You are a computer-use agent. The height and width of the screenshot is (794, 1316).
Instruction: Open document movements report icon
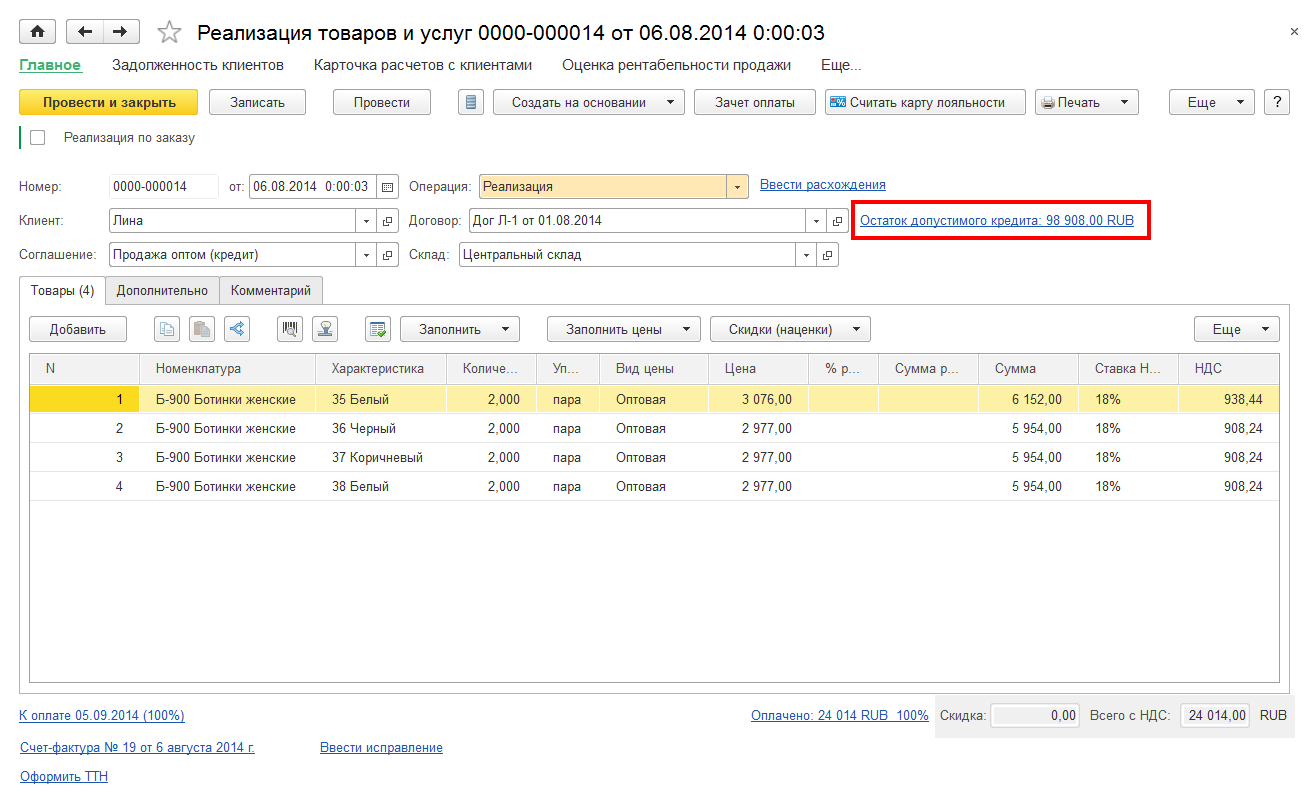pyautogui.click(x=472, y=102)
